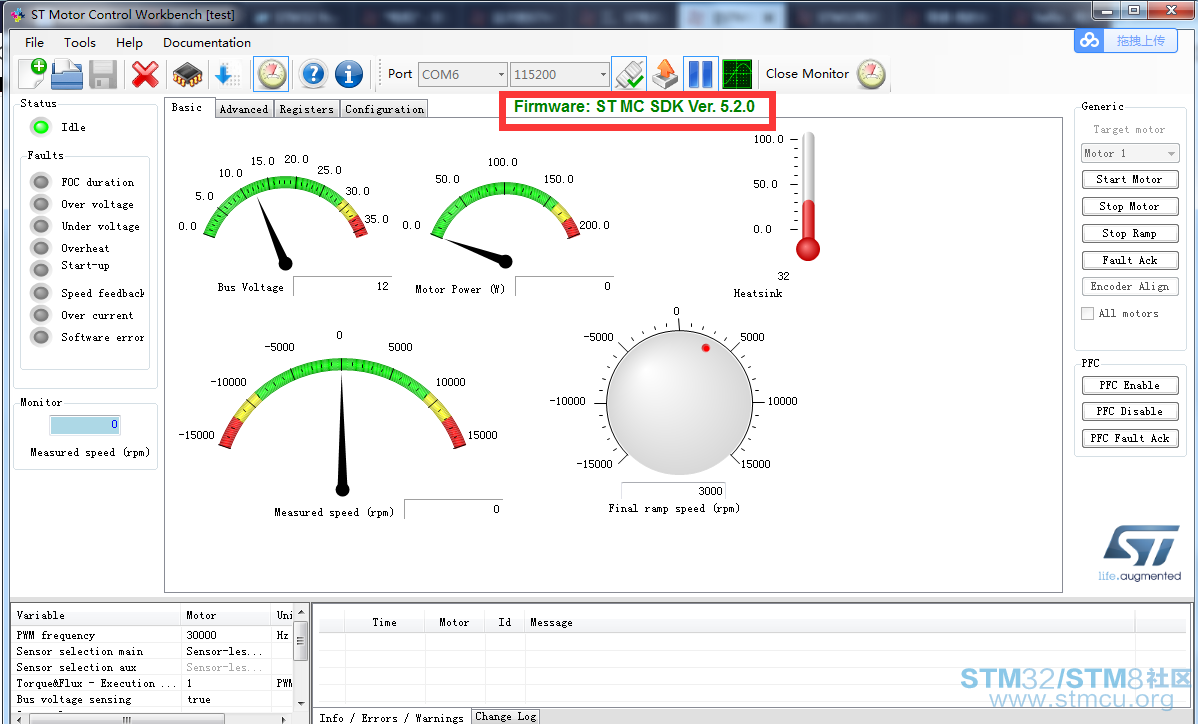The width and height of the screenshot is (1198, 724).
Task: Pause monitoring with the blue pause icon
Action: coord(701,74)
